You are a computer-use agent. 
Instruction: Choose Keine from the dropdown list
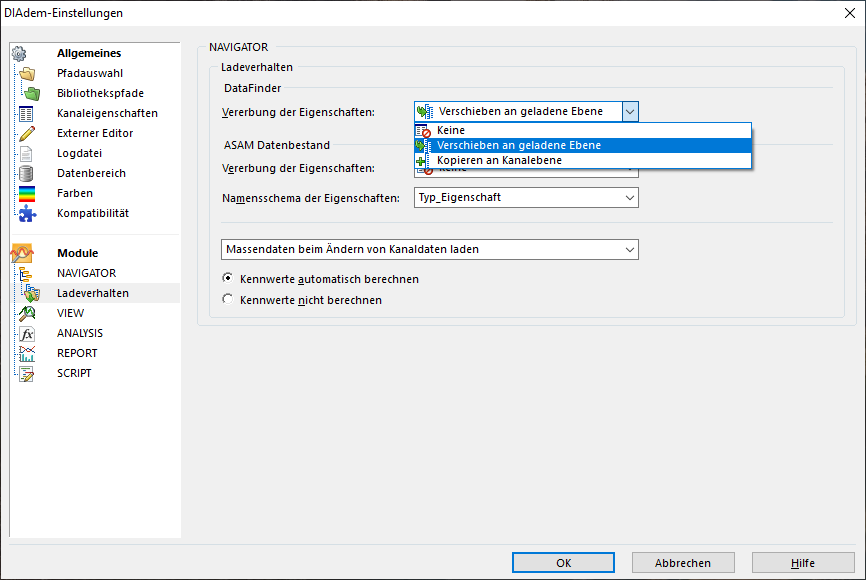tap(451, 130)
